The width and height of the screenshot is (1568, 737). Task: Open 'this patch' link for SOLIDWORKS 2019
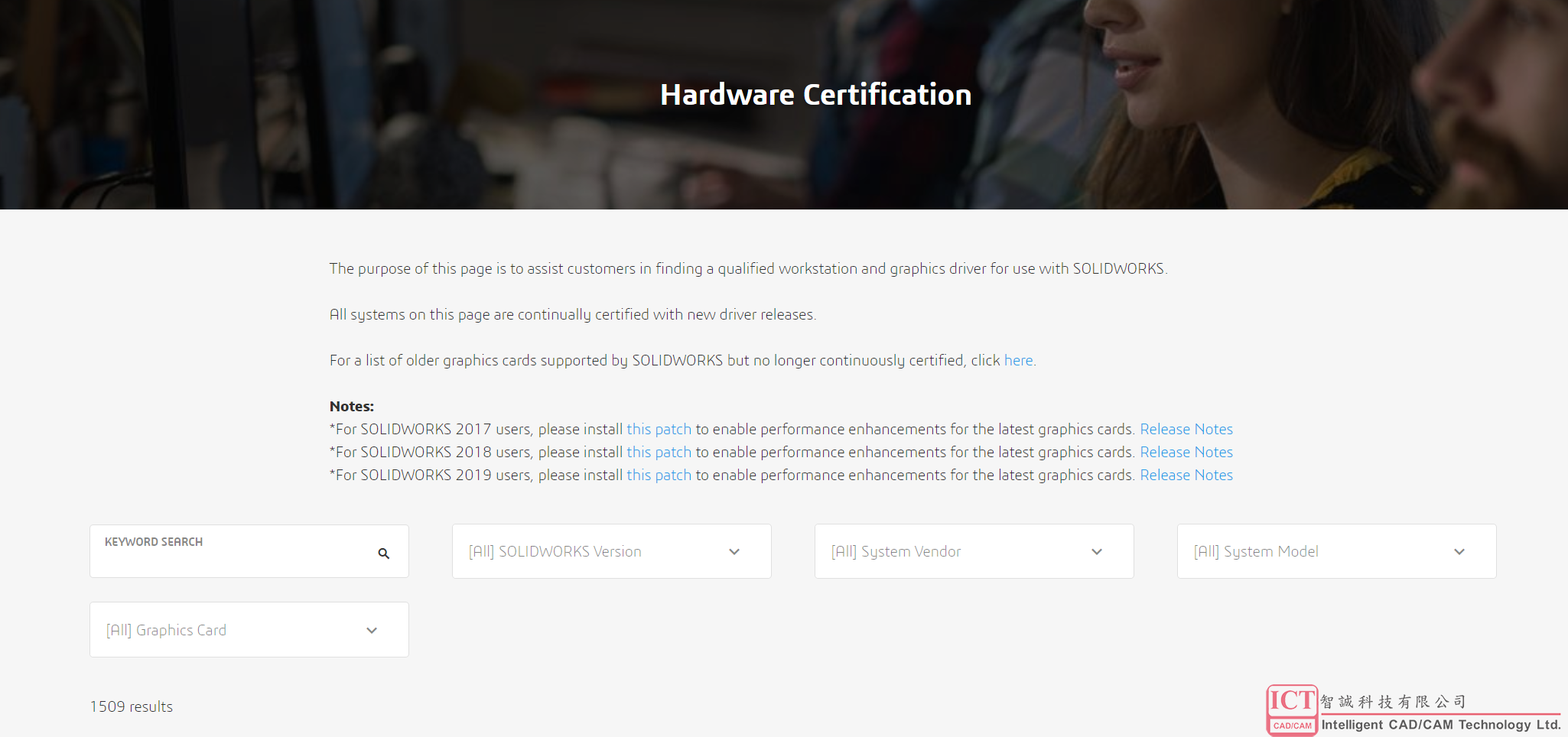(659, 475)
